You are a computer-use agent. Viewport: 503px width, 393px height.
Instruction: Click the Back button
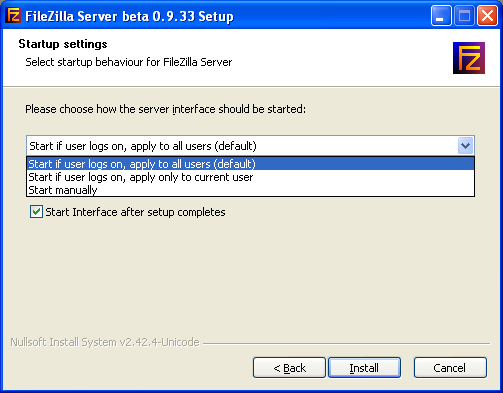289,368
